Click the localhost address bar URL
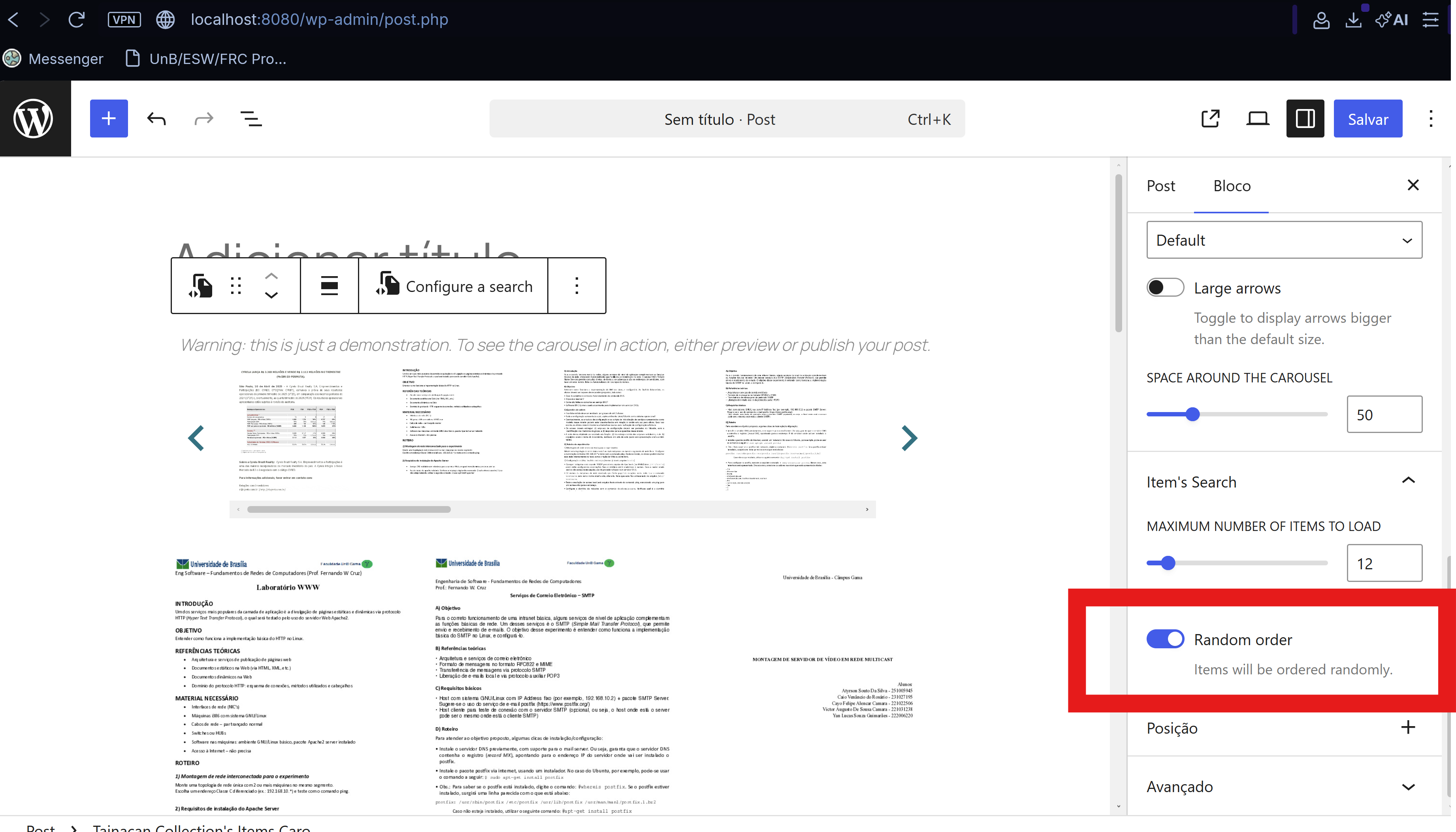Image resolution: width=1456 pixels, height=832 pixels. coord(319,19)
